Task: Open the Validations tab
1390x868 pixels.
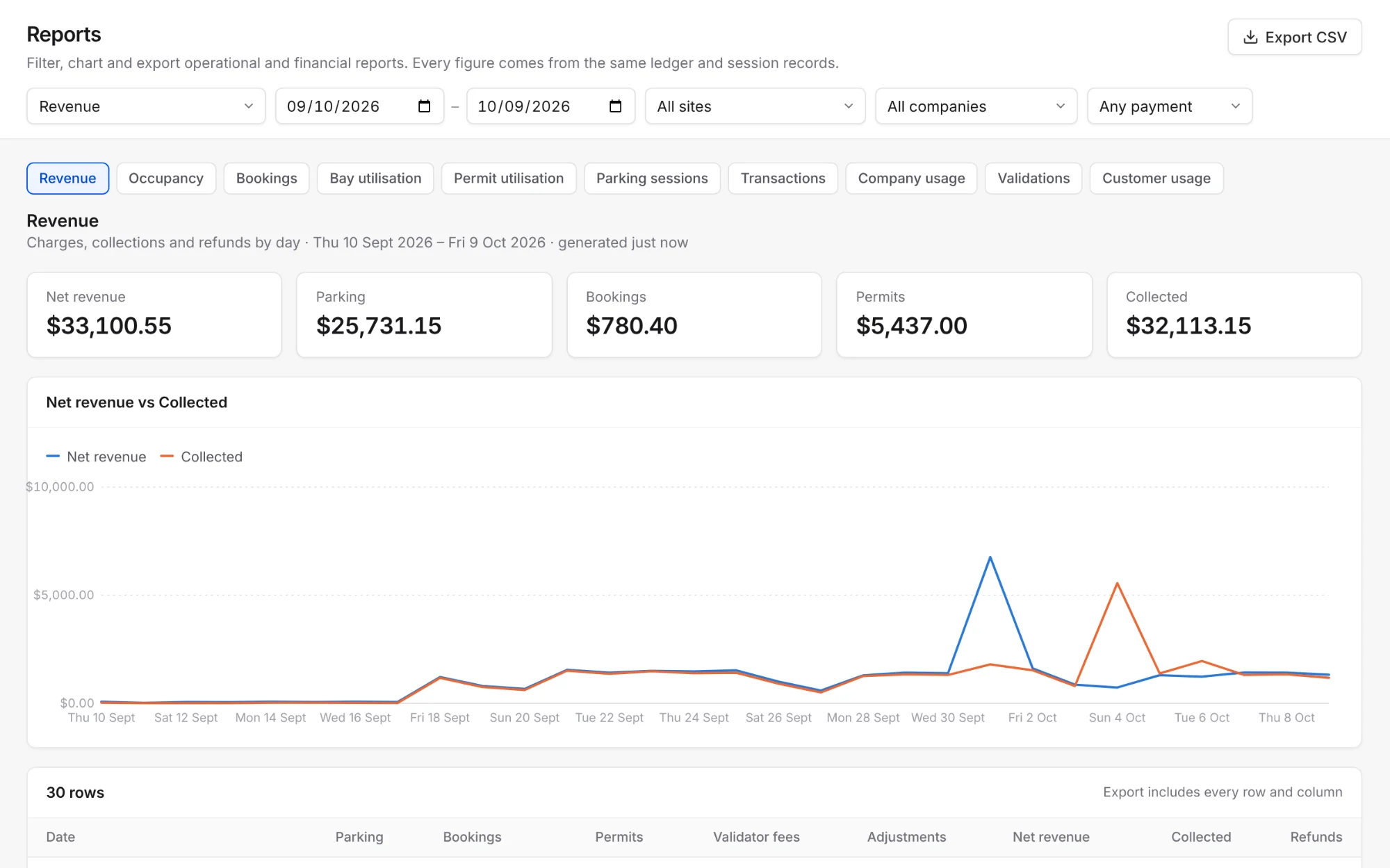Action: 1033,179
